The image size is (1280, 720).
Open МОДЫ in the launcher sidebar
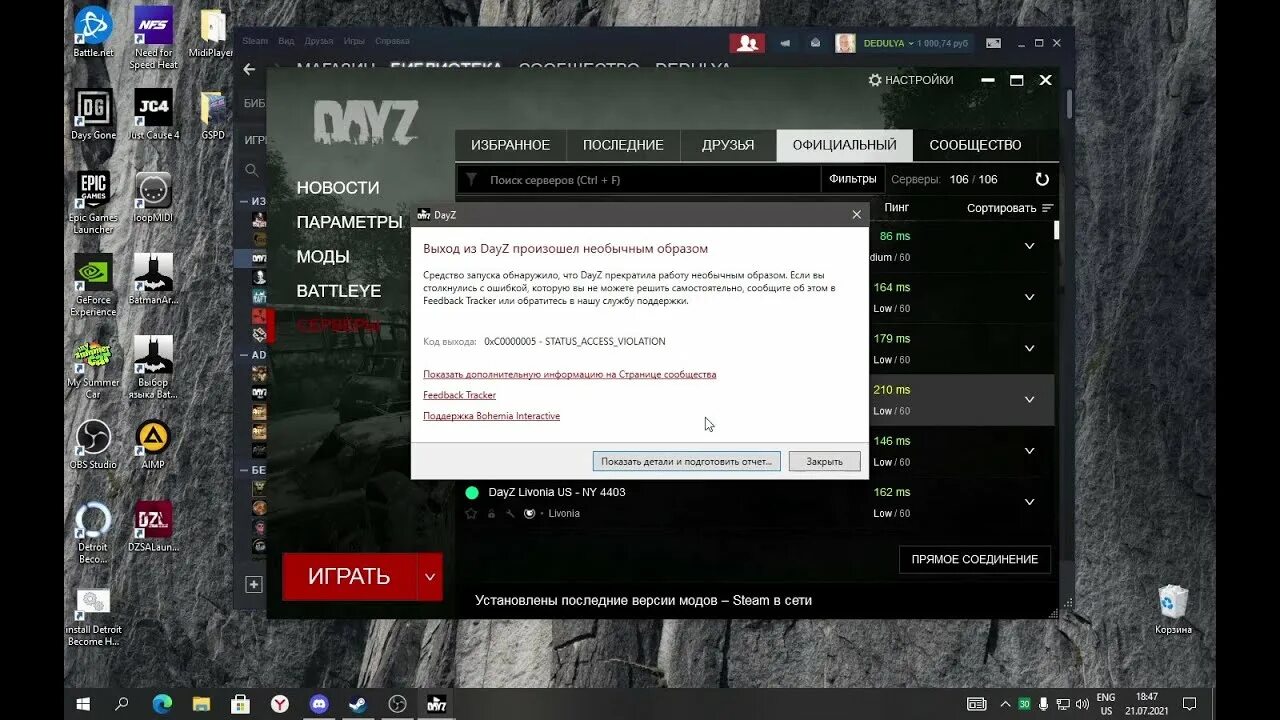323,256
